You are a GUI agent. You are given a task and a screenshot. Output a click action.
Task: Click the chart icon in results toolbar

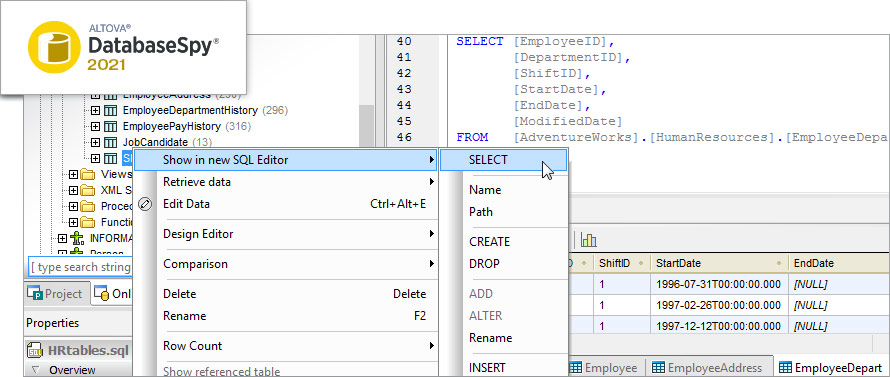click(589, 240)
